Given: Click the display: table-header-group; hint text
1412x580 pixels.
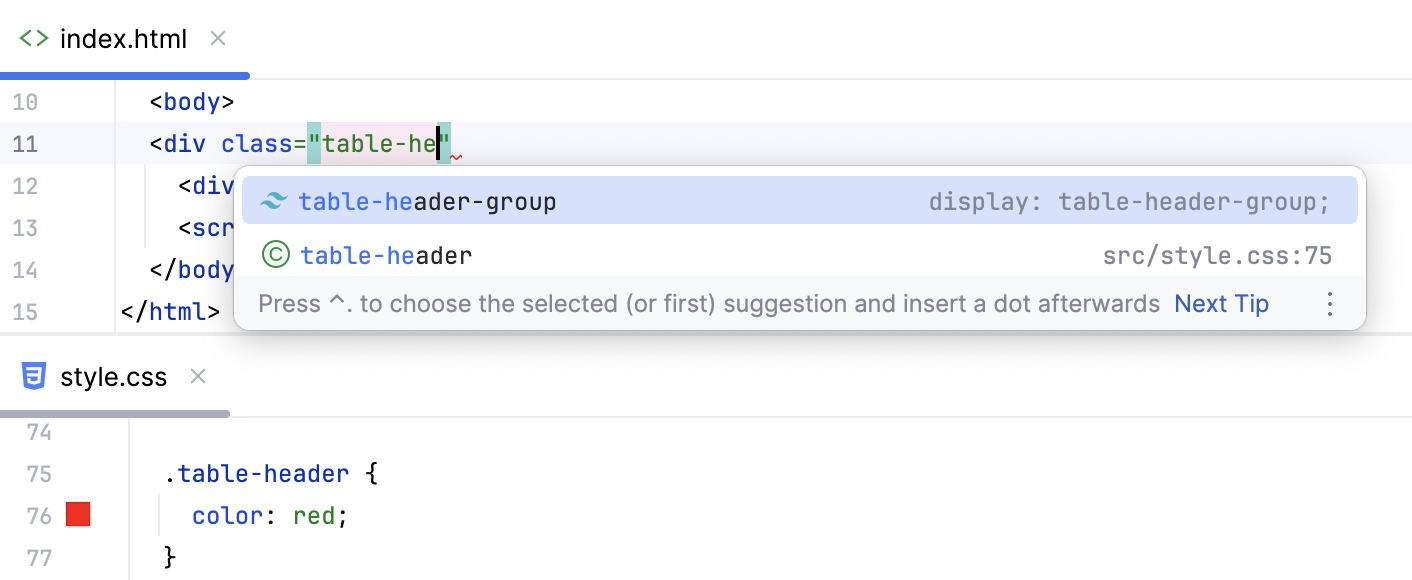Looking at the screenshot, I should (x=1129, y=201).
